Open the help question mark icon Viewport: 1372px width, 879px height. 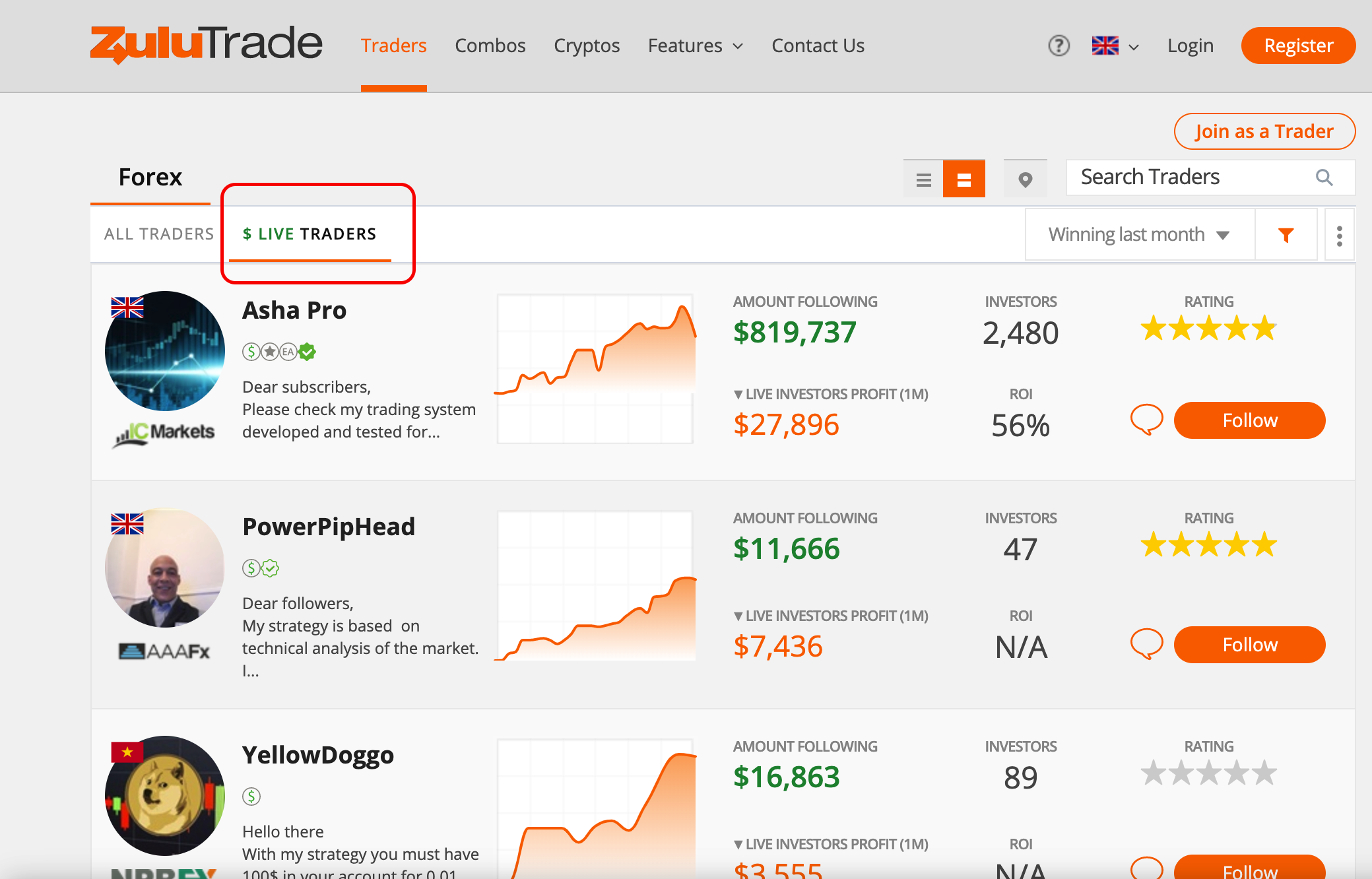[x=1059, y=46]
